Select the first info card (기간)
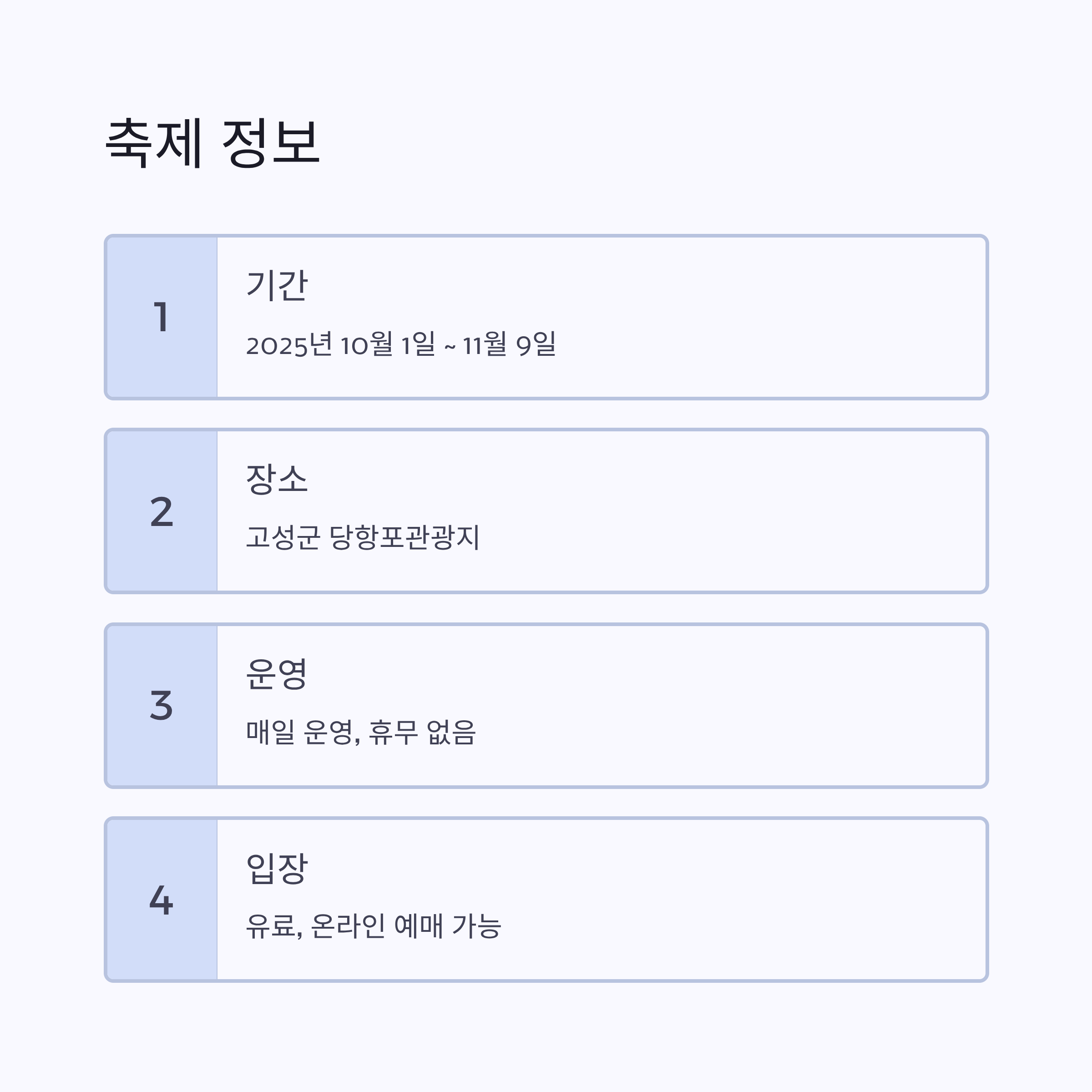Image resolution: width=1092 pixels, height=1092 pixels. (546, 317)
